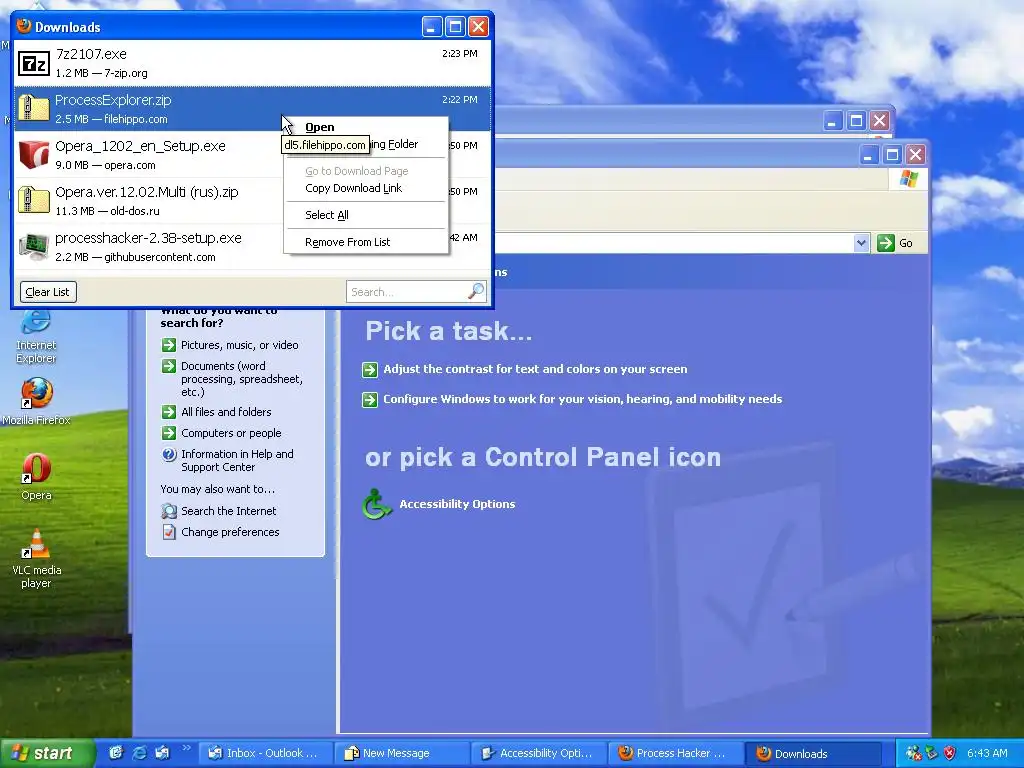Select Documents (word processing, spreadsheet, etc.) search option
Screen dimensions: 1024x768
(242, 379)
